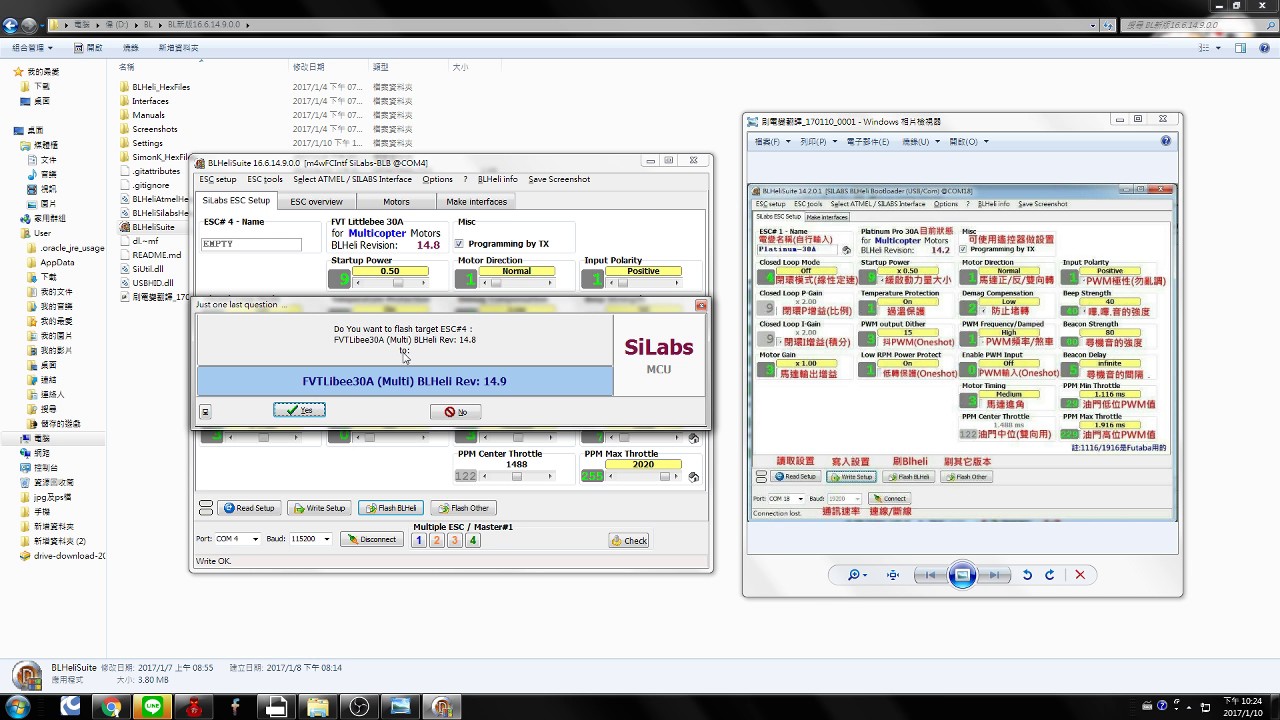Image resolution: width=1280 pixels, height=720 pixels.
Task: Open the Options menu in BLHeliSuite
Action: click(x=437, y=180)
